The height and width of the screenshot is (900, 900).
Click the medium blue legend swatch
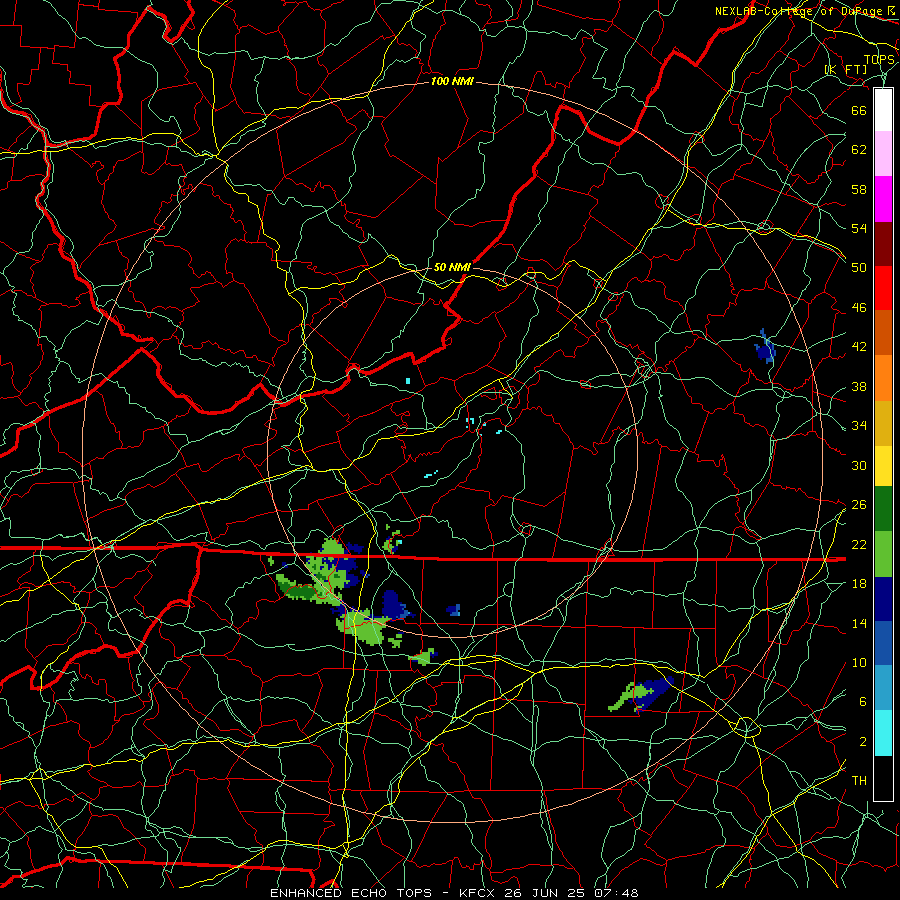click(883, 643)
